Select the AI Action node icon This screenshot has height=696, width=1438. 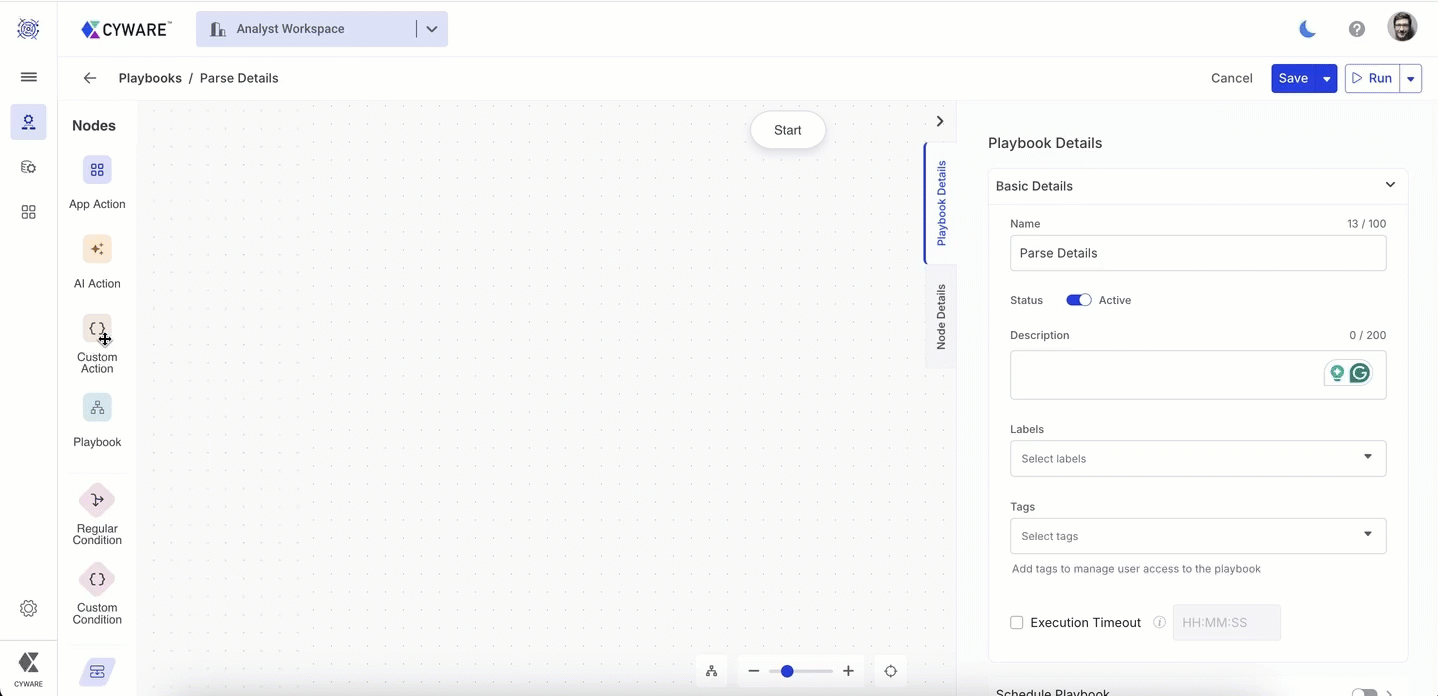(x=97, y=249)
